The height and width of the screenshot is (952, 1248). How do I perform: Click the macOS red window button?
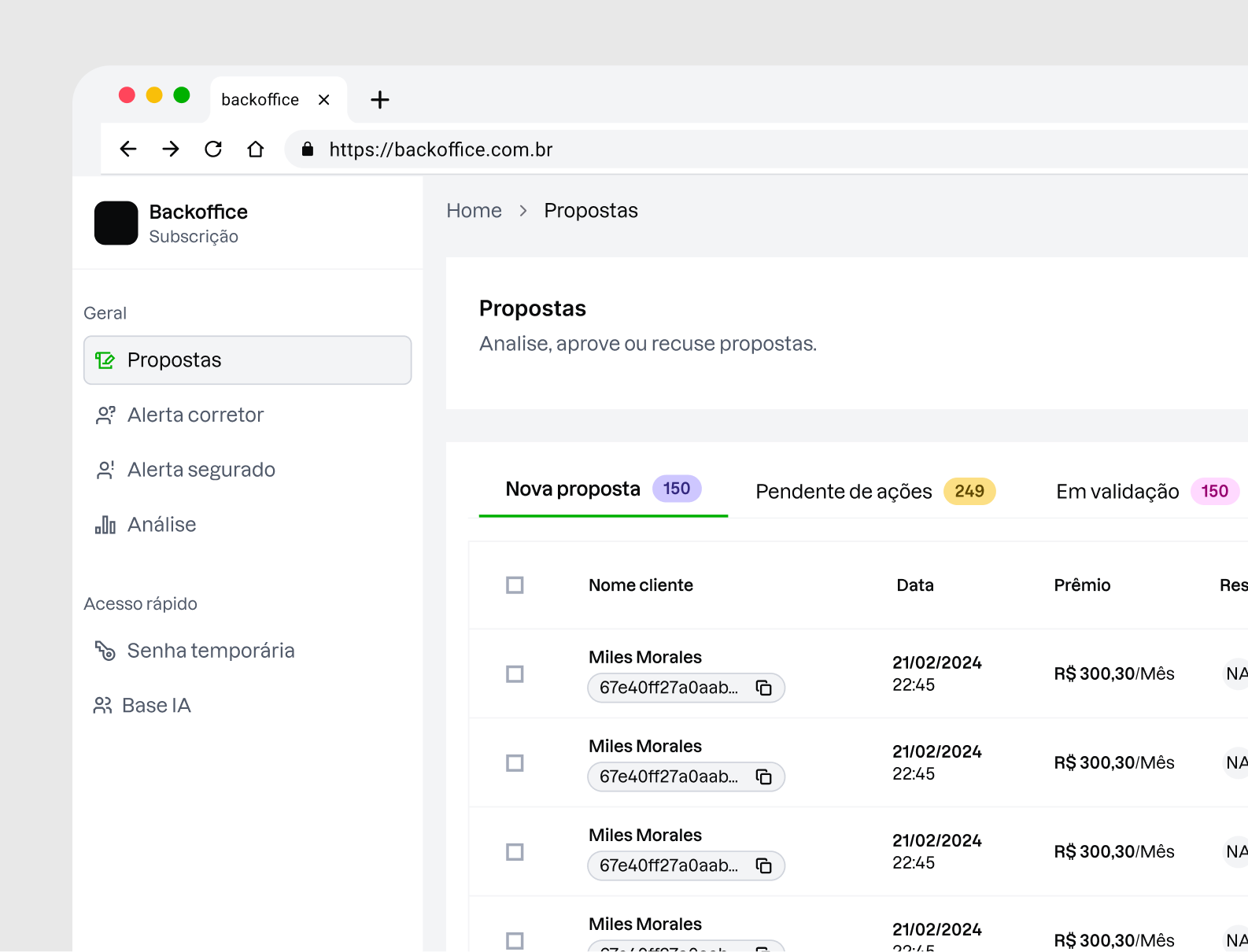[x=127, y=95]
